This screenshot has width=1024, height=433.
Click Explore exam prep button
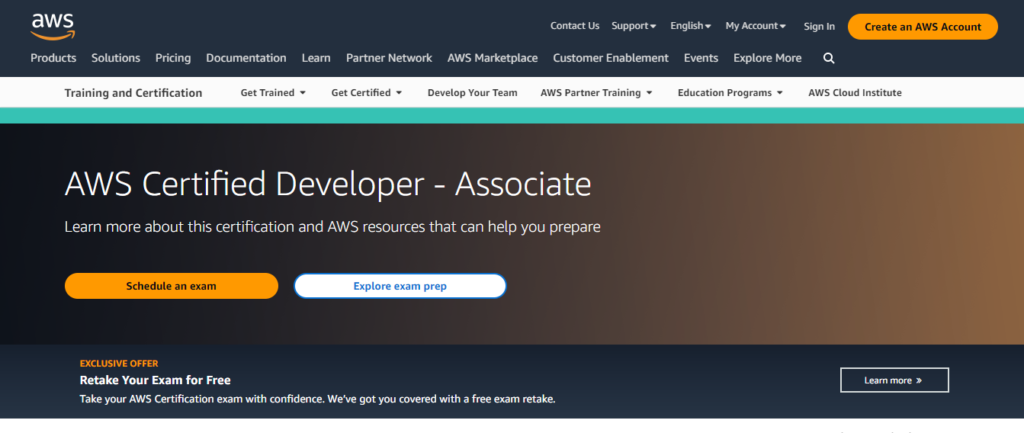coord(400,286)
